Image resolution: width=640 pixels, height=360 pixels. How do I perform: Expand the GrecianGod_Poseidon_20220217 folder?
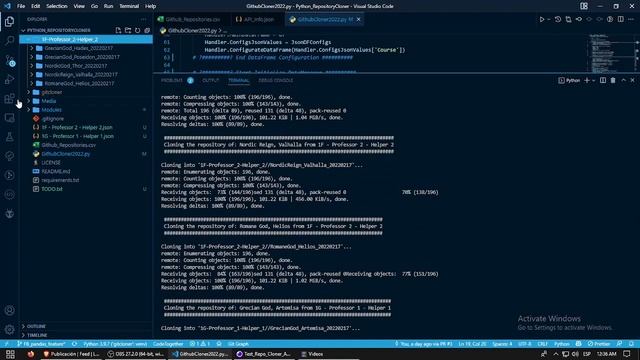86,57
